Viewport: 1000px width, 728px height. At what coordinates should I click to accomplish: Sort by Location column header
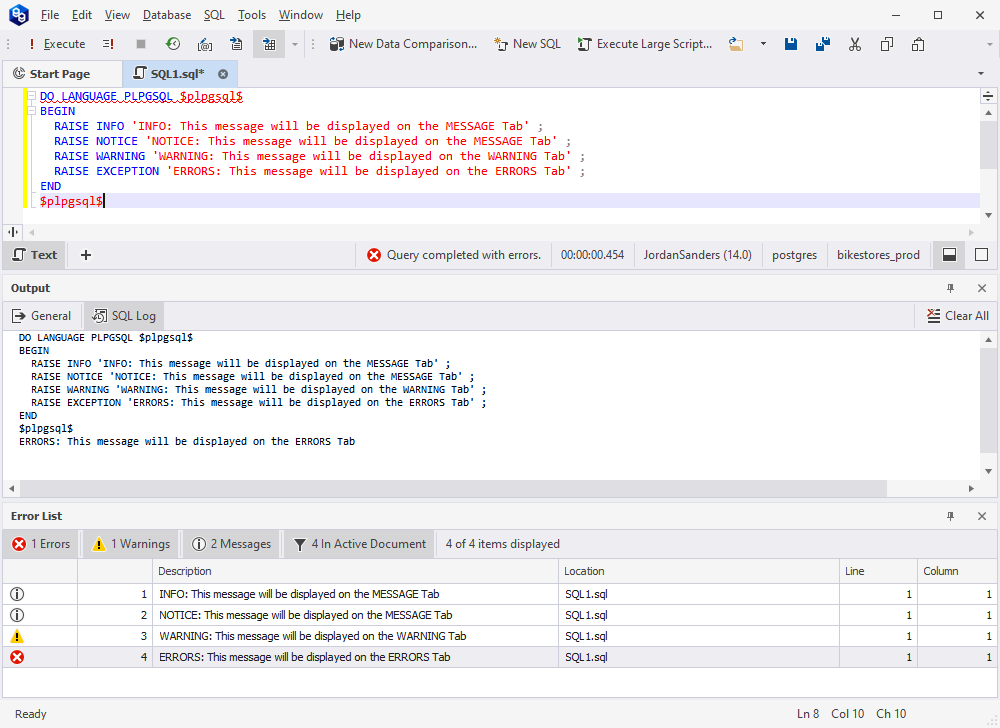click(699, 571)
